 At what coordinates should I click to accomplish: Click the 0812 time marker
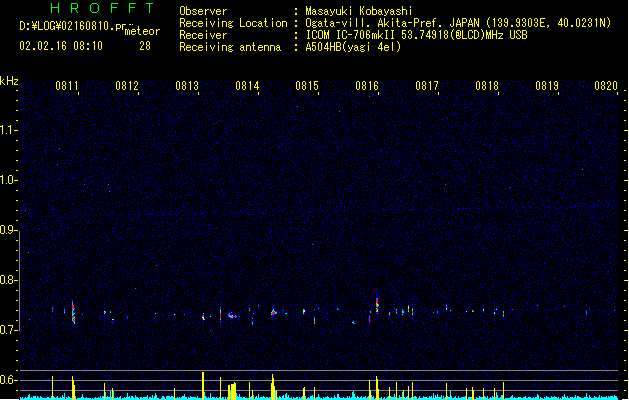(127, 86)
